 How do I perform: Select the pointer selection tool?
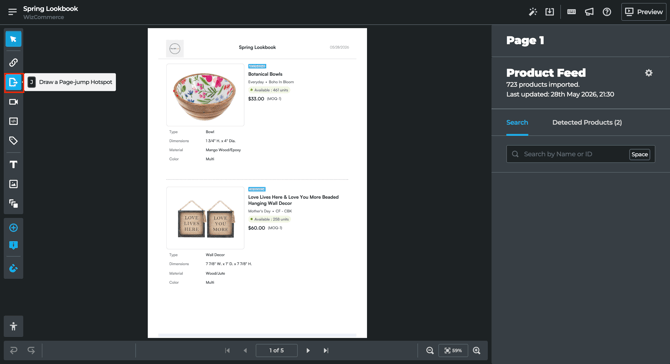13,39
